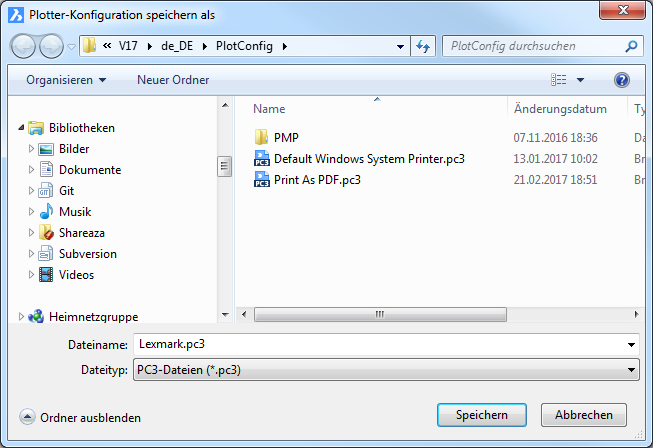Open the Organisieren menu
The image size is (653, 448).
pos(66,80)
